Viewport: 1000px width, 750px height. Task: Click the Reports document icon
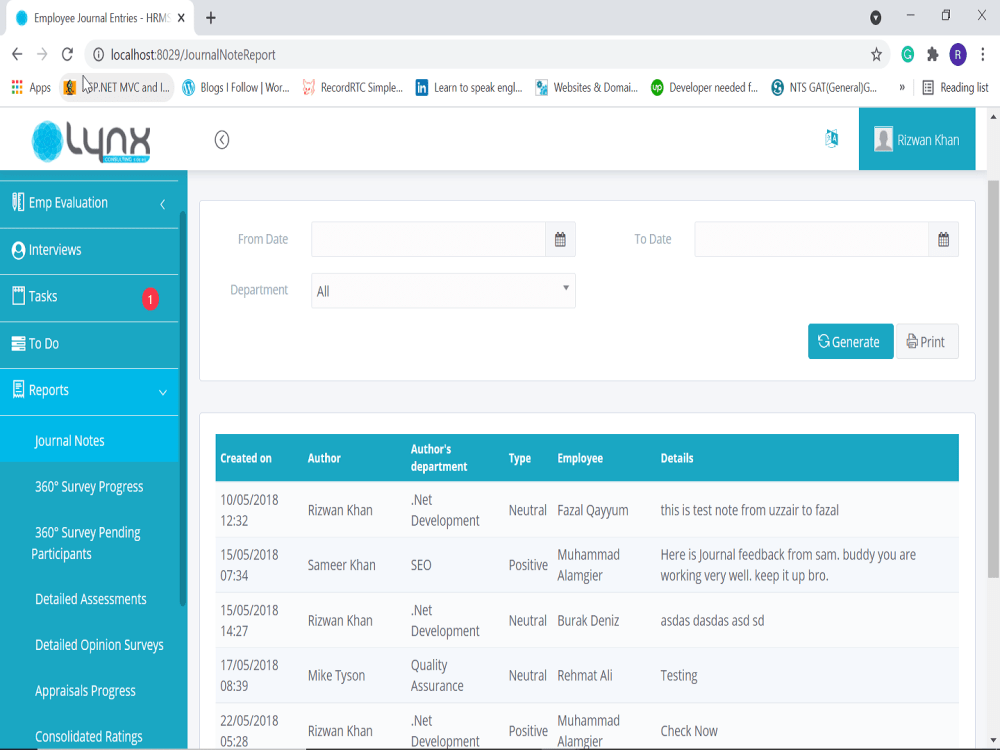click(18, 389)
